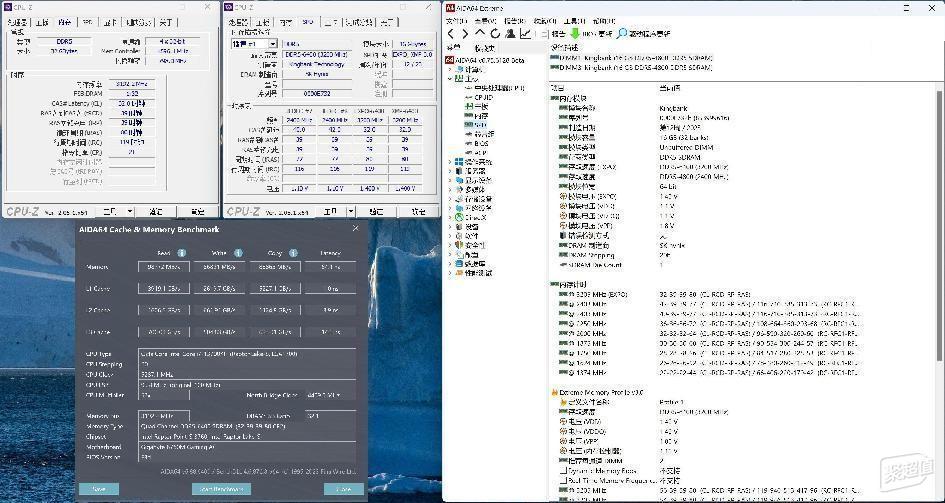The width and height of the screenshot is (945, 503).
Task: Refresh the AIDA64 page
Action: 495,34
